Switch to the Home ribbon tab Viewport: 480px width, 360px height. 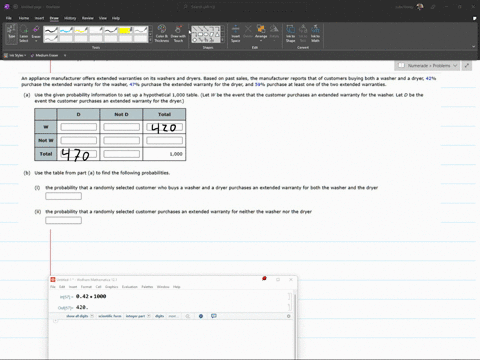point(24,18)
